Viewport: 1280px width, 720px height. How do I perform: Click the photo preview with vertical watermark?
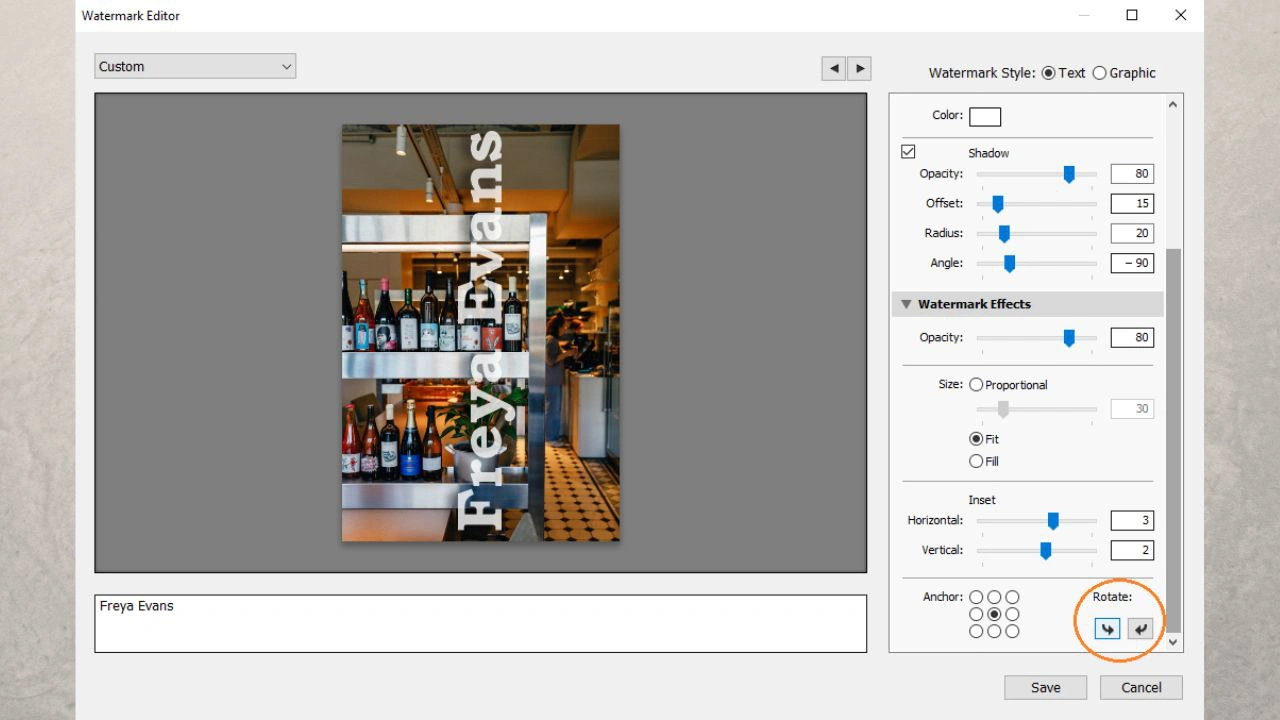[481, 333]
